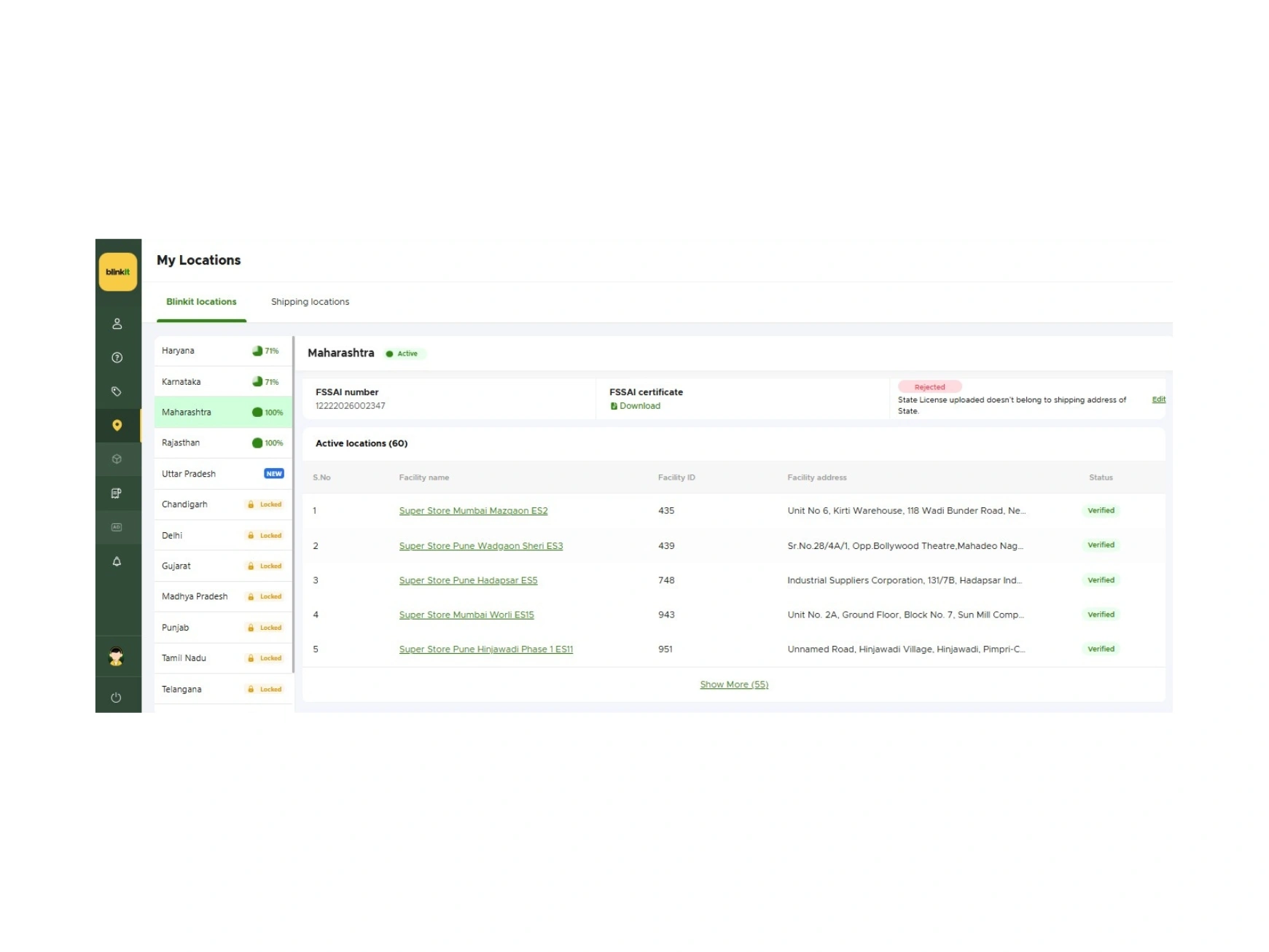The image size is (1269, 952).
Task: Open the price tag icon in sidebar
Action: tap(117, 391)
